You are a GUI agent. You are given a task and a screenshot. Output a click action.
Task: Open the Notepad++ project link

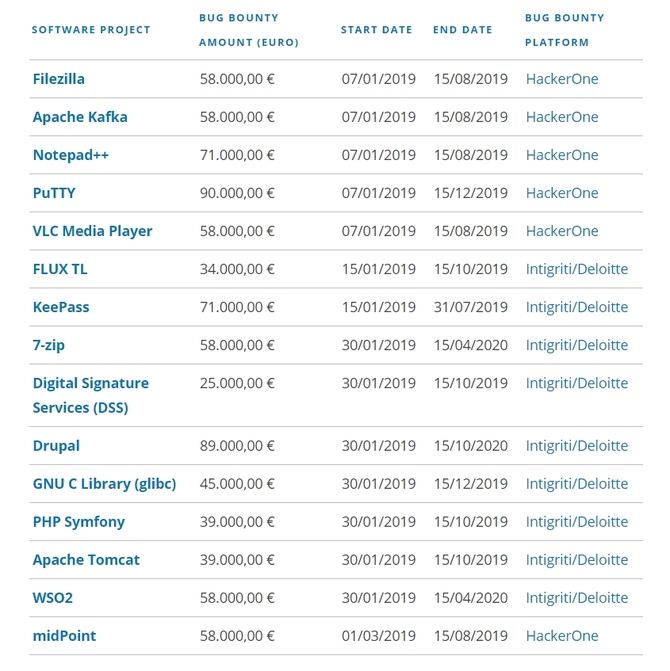click(71, 155)
